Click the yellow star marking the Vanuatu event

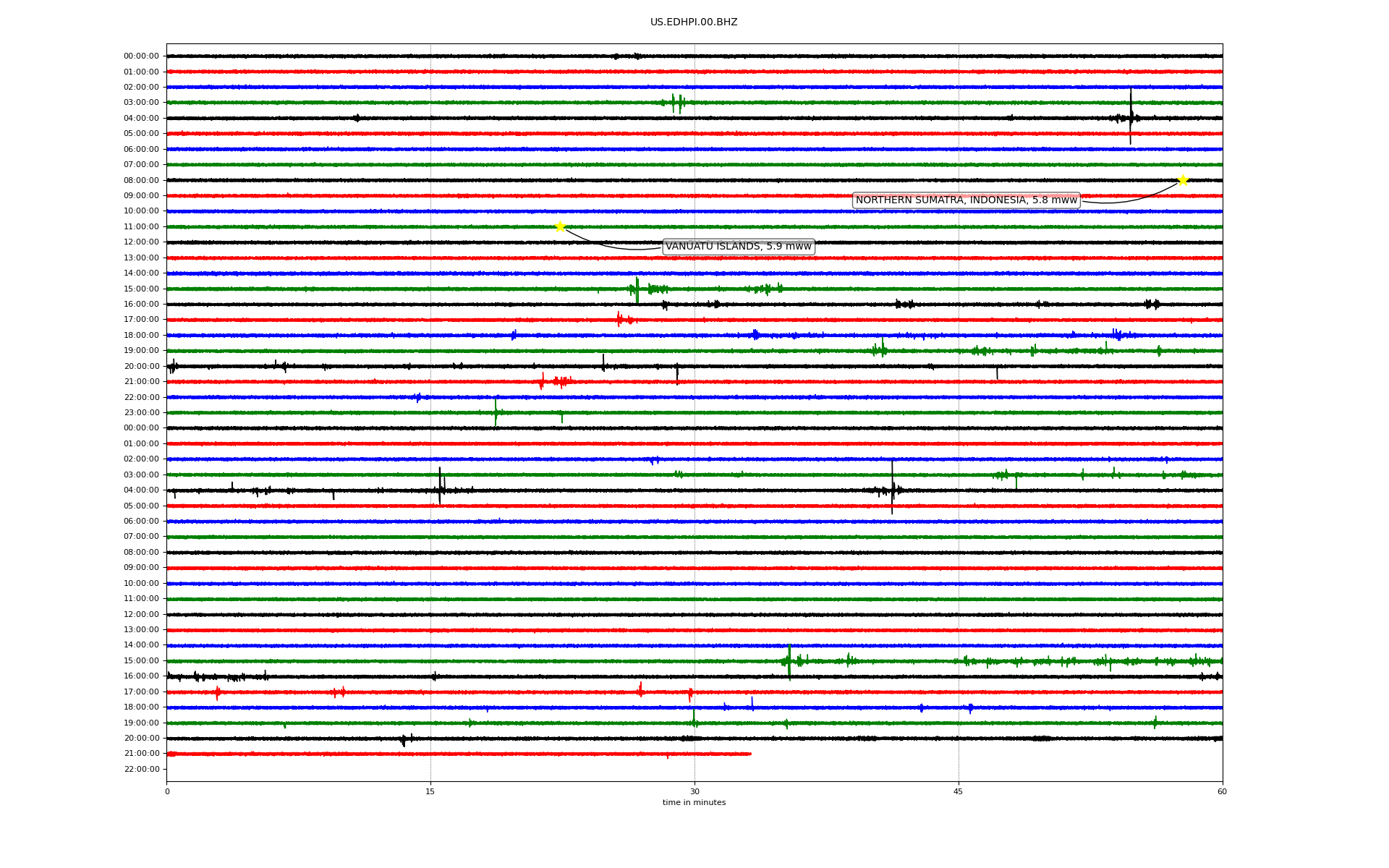(560, 226)
